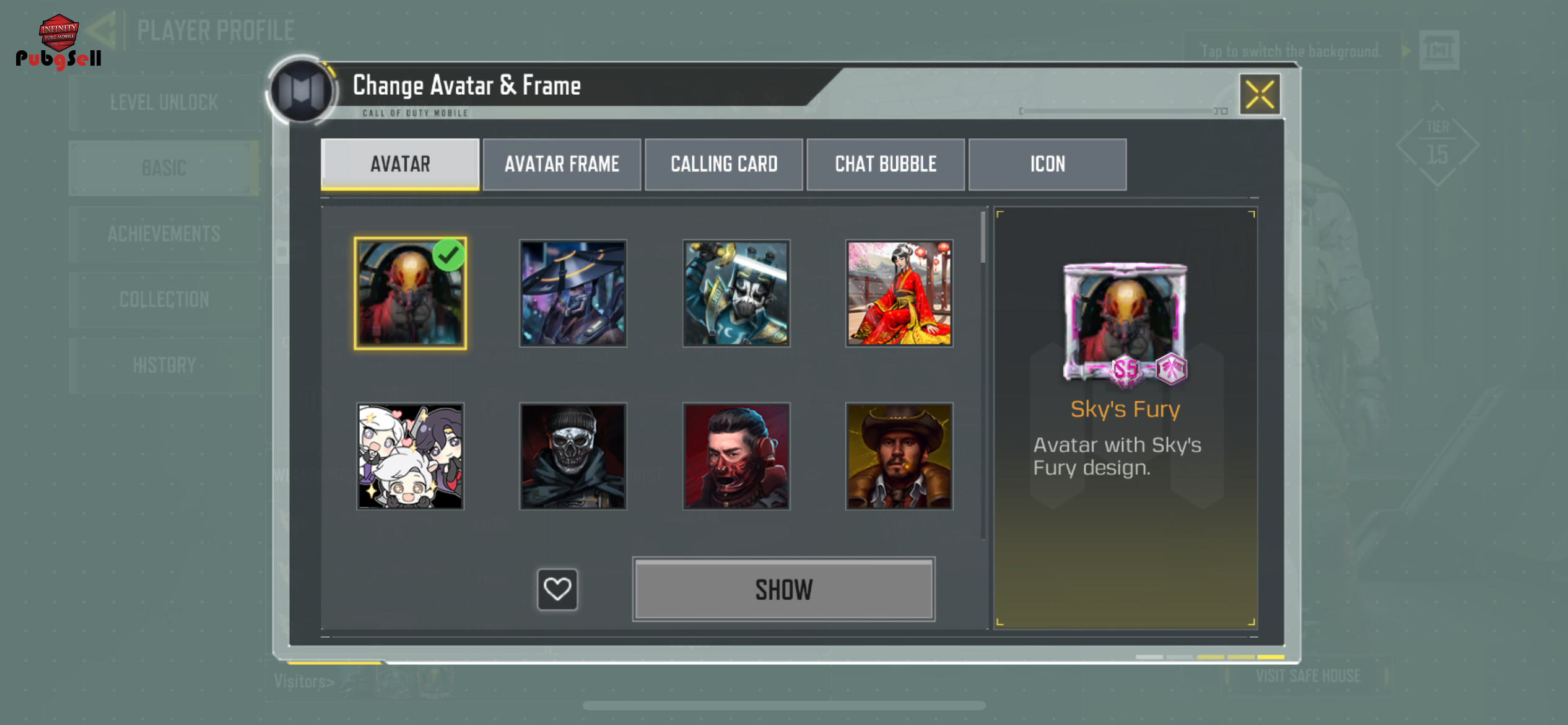Click Visit Safe House button

pos(1307,675)
